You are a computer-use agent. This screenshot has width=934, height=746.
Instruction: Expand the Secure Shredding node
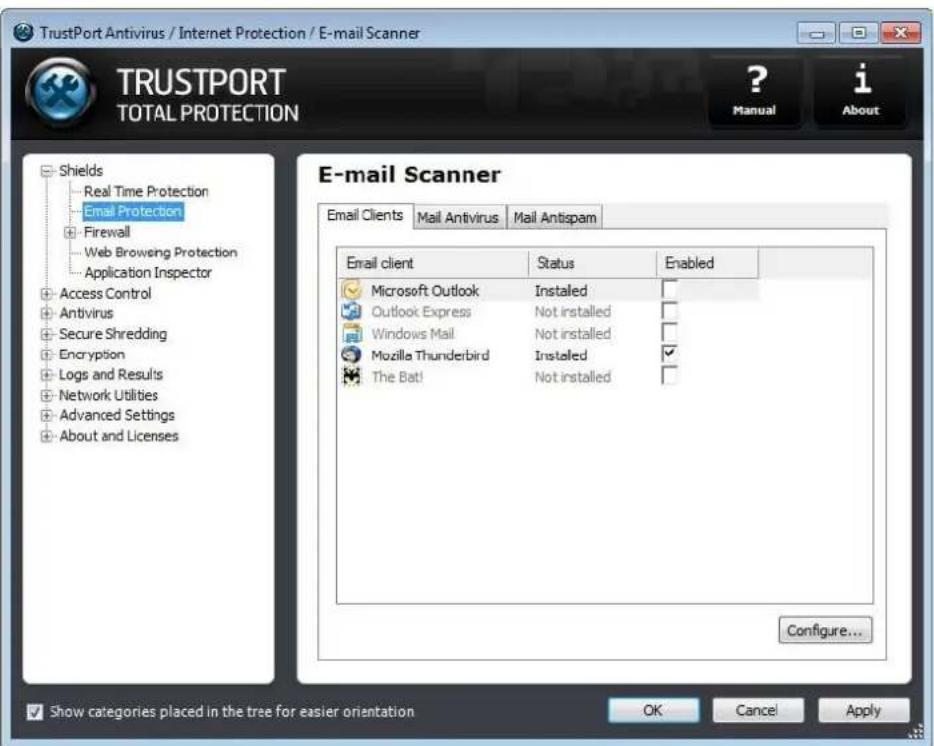pos(46,334)
